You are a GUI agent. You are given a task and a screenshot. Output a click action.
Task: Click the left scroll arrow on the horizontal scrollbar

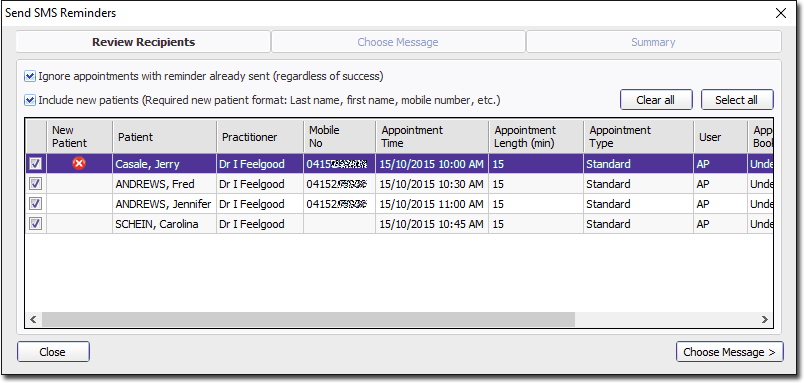point(33,319)
